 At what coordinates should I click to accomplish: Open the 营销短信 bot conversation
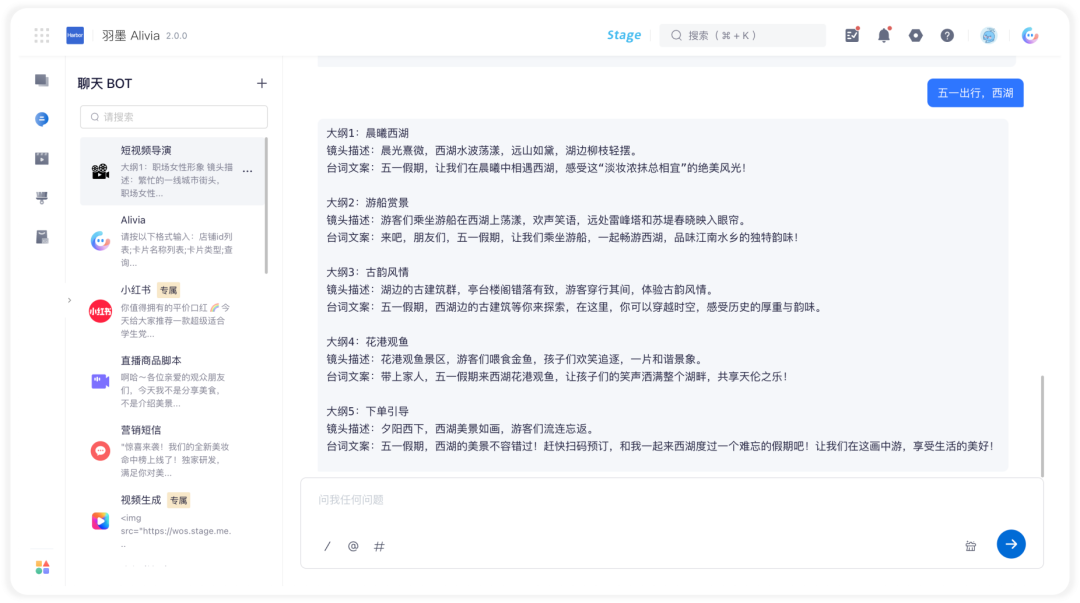coord(172,451)
